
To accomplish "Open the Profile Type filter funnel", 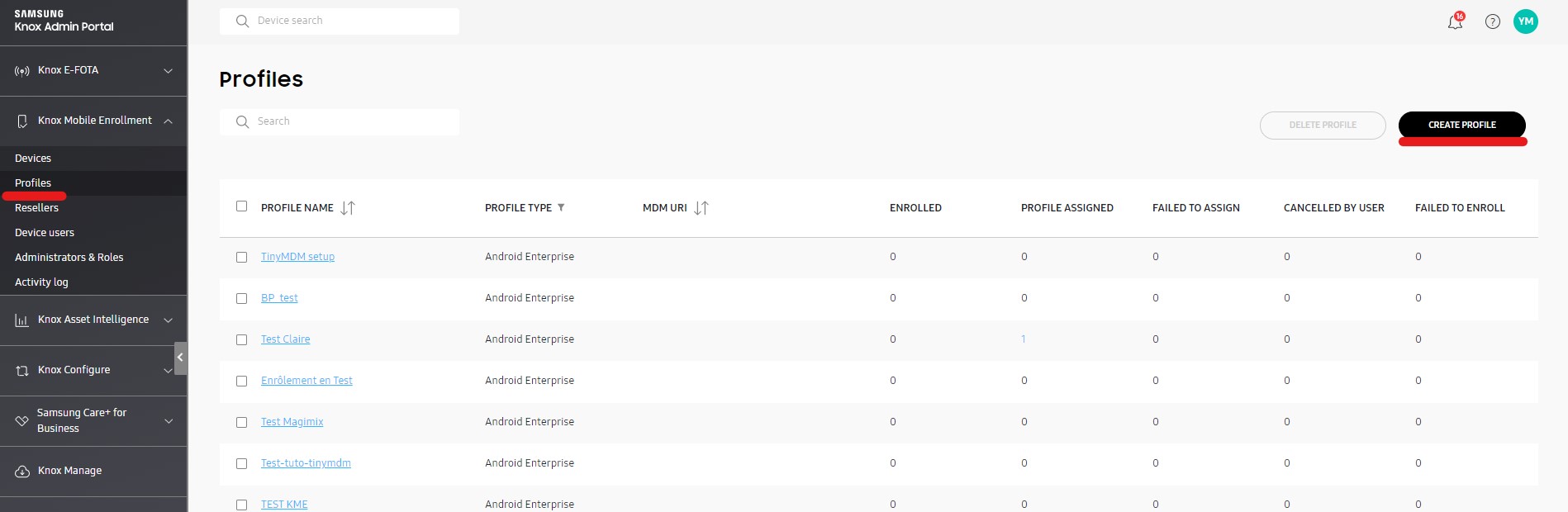I will 561,207.
